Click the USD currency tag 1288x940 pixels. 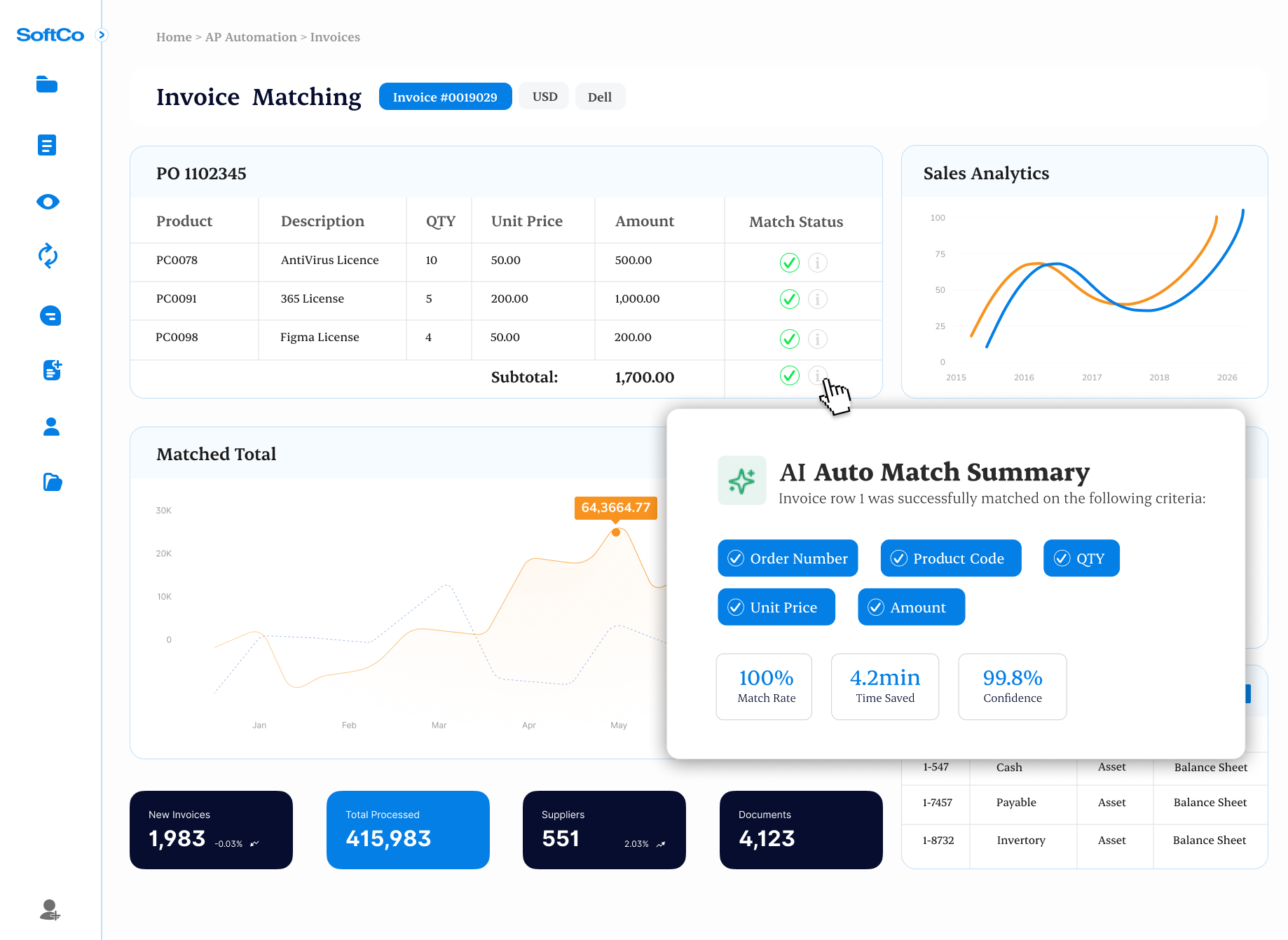coord(544,97)
